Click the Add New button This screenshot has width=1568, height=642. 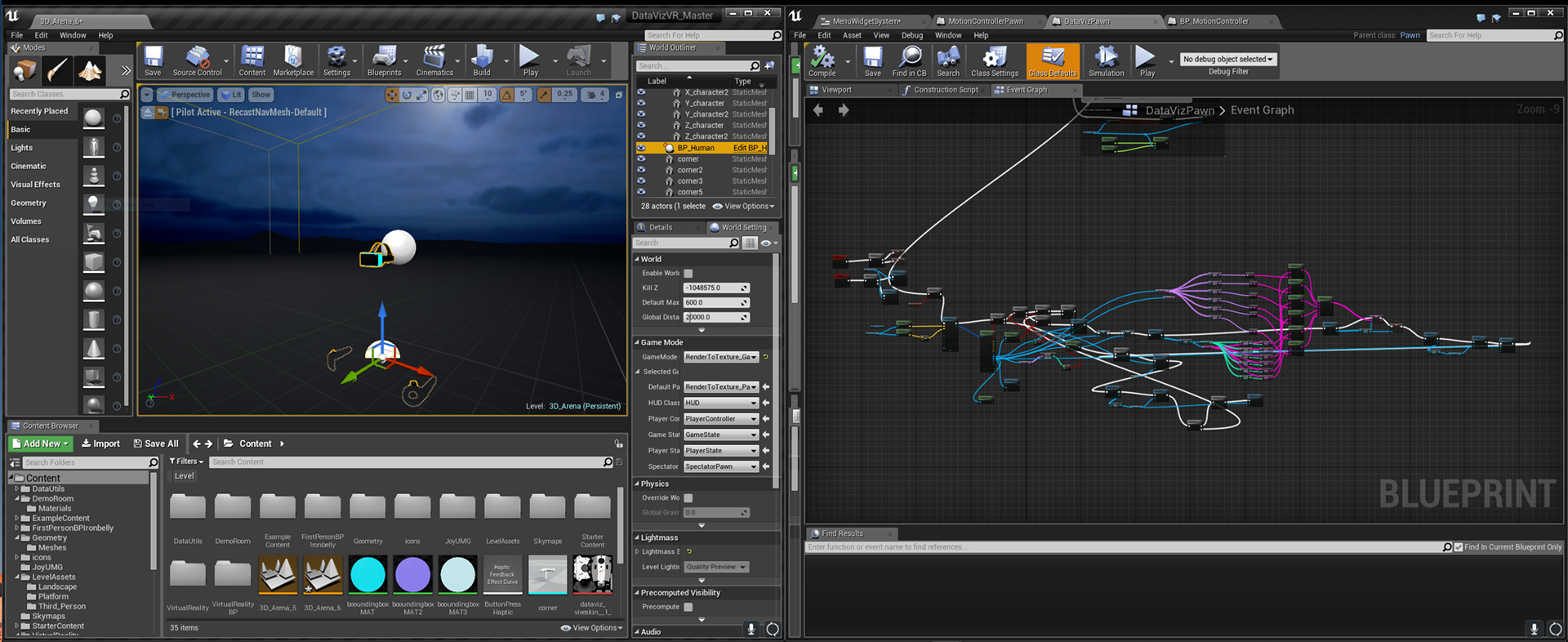[41, 444]
